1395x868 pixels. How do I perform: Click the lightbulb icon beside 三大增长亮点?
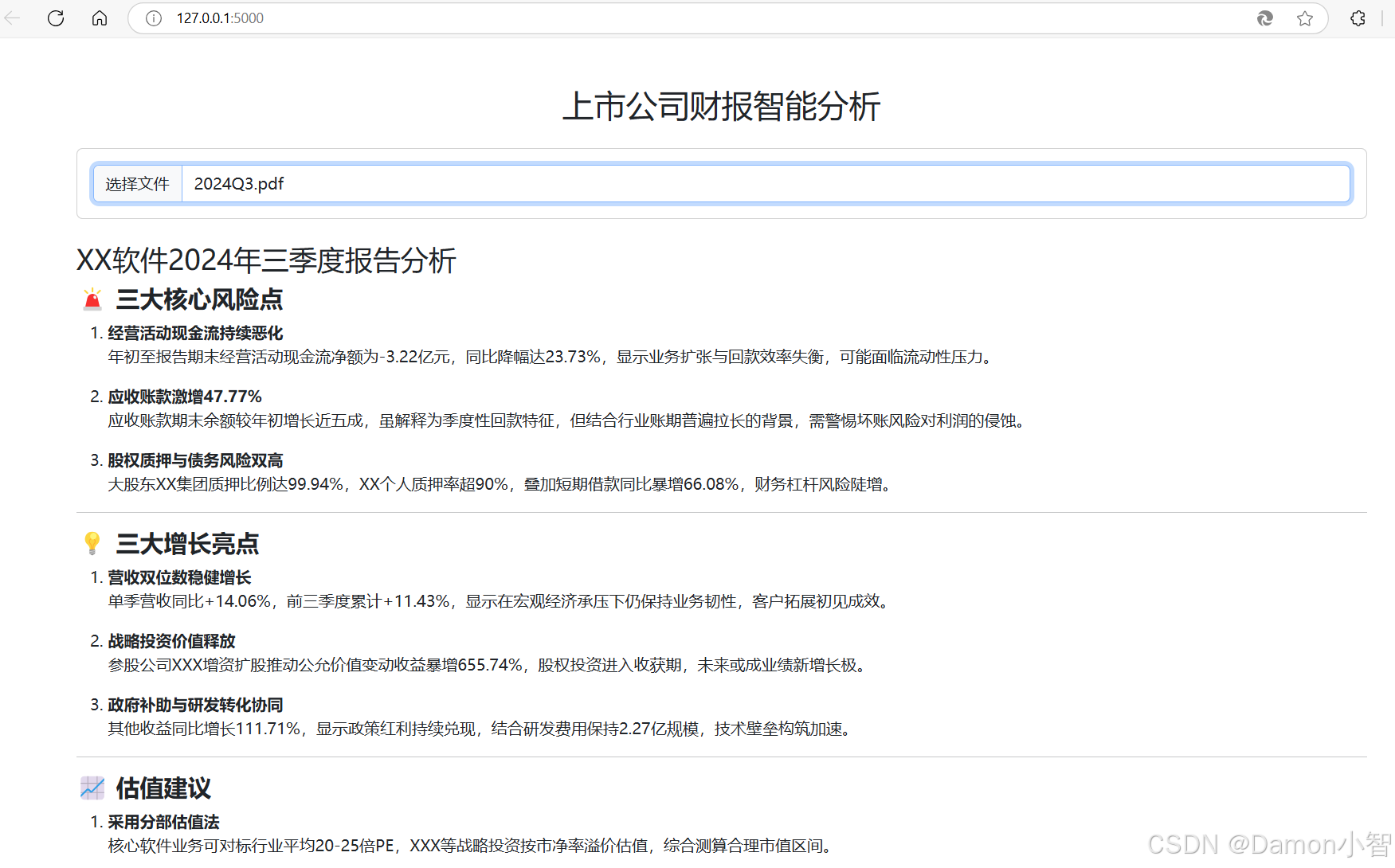[92, 544]
